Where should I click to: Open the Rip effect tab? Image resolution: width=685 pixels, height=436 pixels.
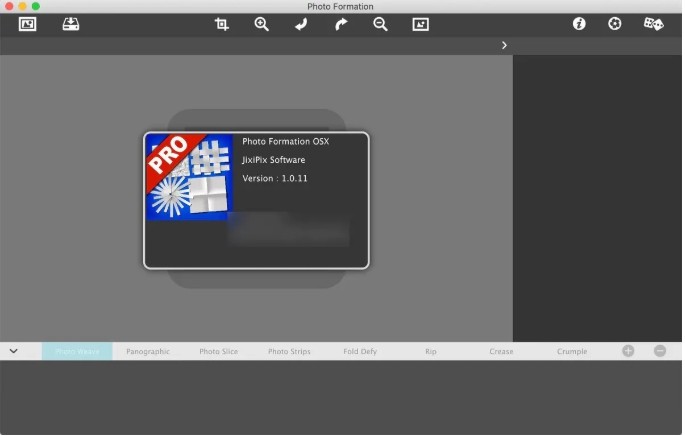click(431, 352)
